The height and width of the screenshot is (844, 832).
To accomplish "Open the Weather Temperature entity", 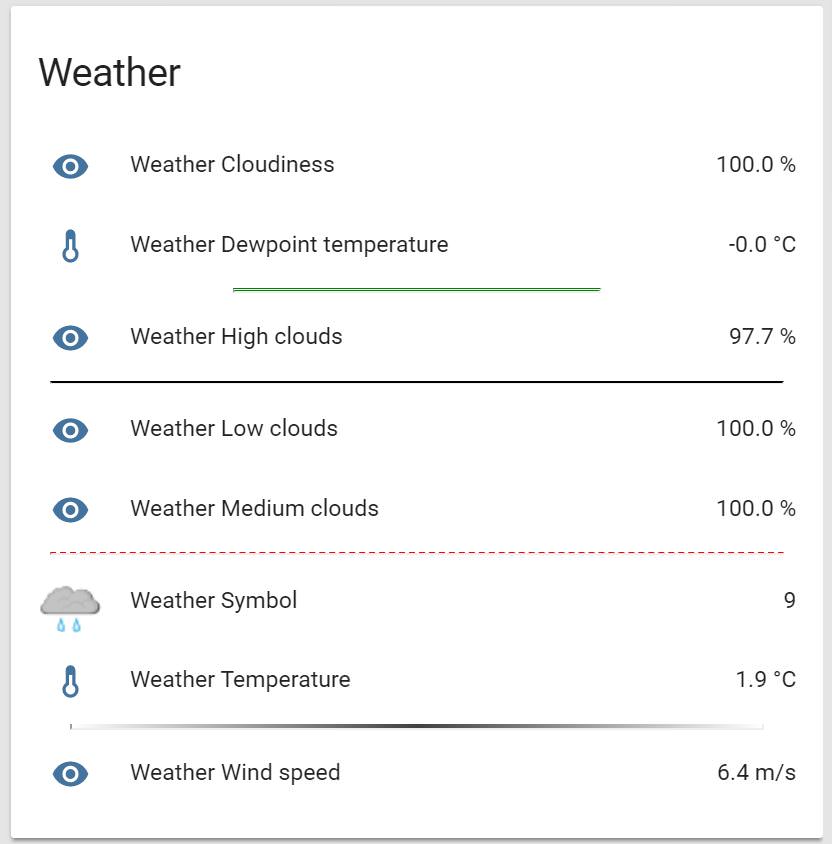I will [240, 681].
